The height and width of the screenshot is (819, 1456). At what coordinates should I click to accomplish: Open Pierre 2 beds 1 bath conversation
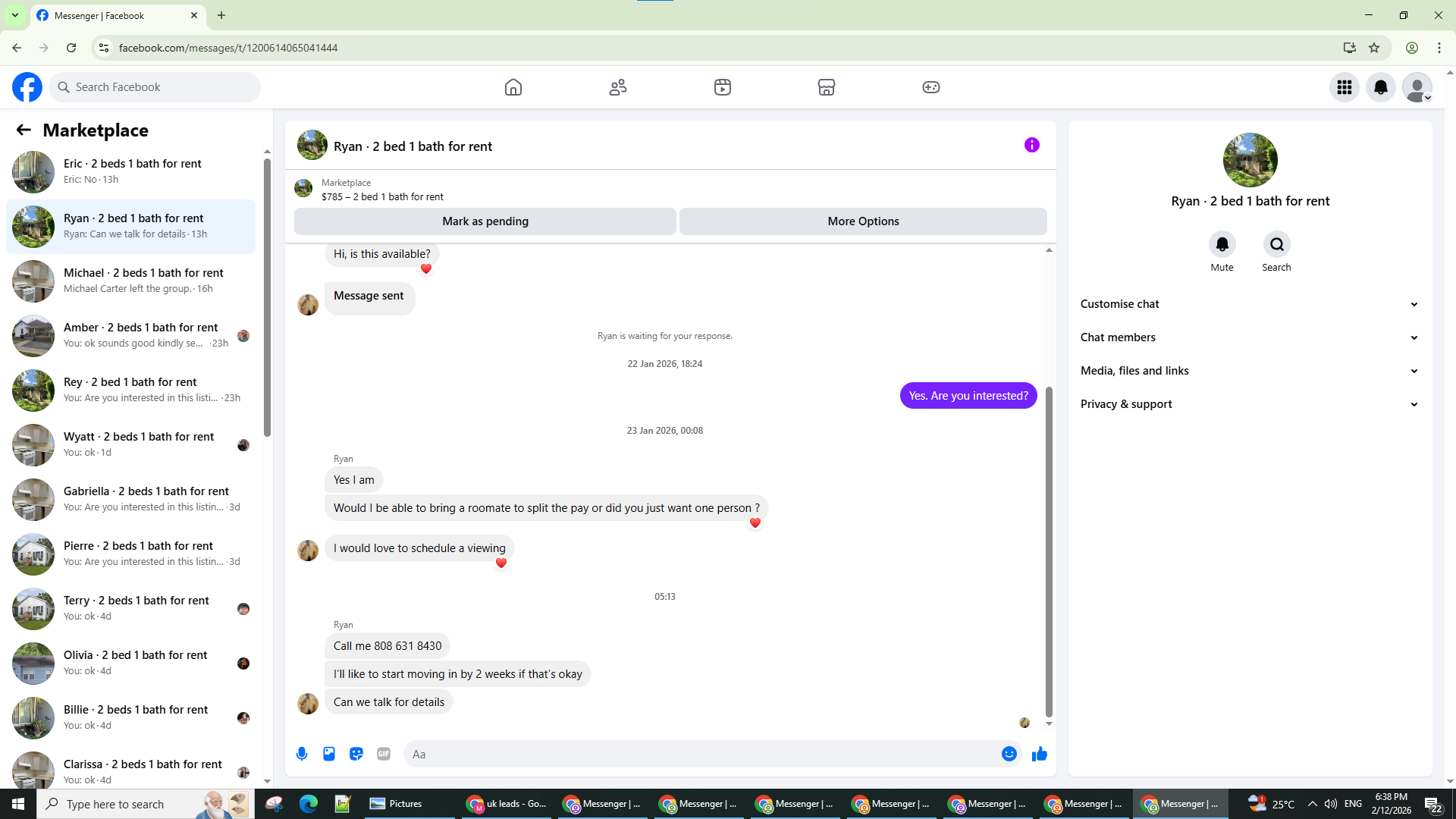coord(130,554)
